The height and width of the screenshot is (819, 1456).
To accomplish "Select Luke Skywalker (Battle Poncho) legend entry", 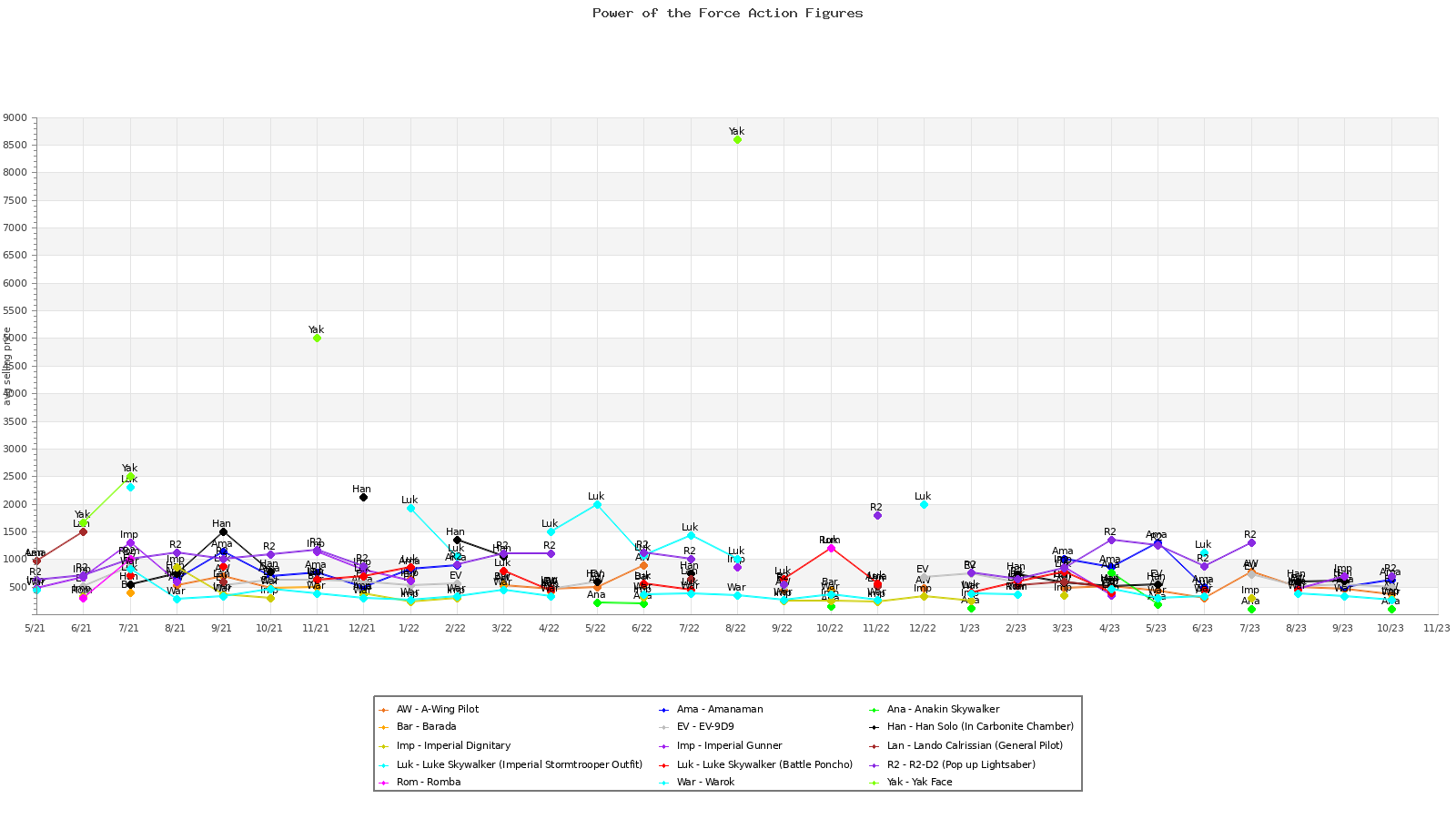I will point(756,764).
